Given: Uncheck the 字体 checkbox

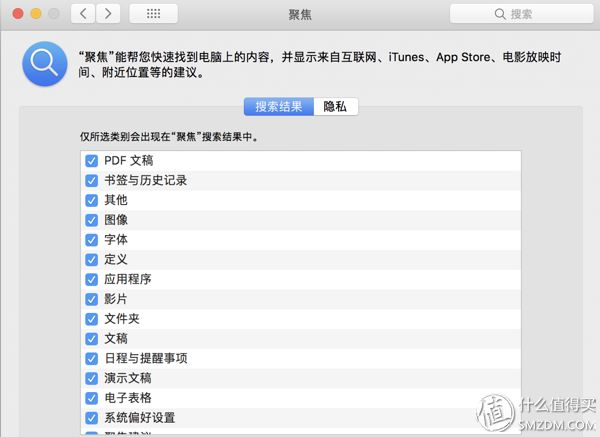Looking at the screenshot, I should tap(91, 240).
